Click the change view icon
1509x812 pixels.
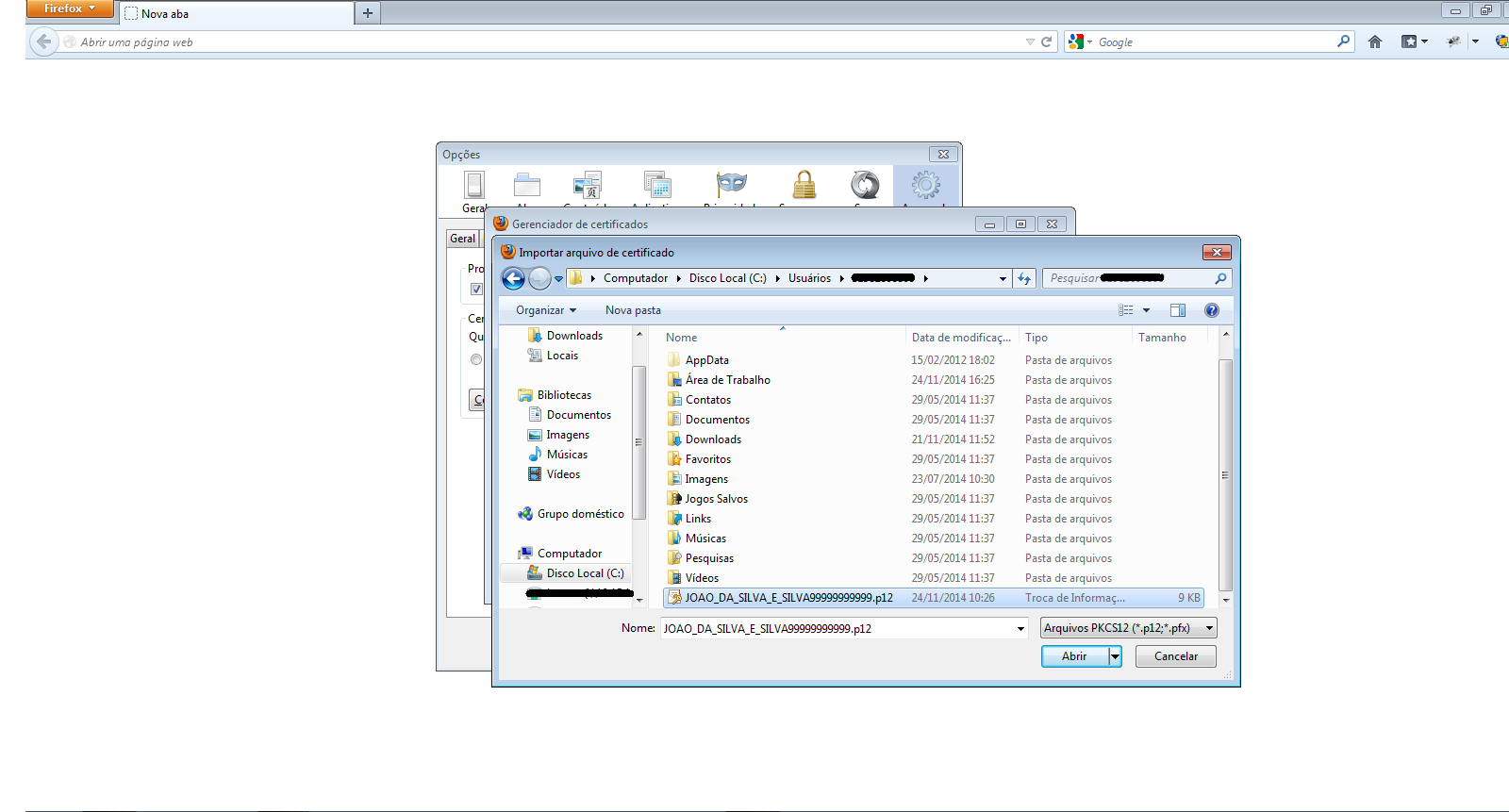point(1126,310)
